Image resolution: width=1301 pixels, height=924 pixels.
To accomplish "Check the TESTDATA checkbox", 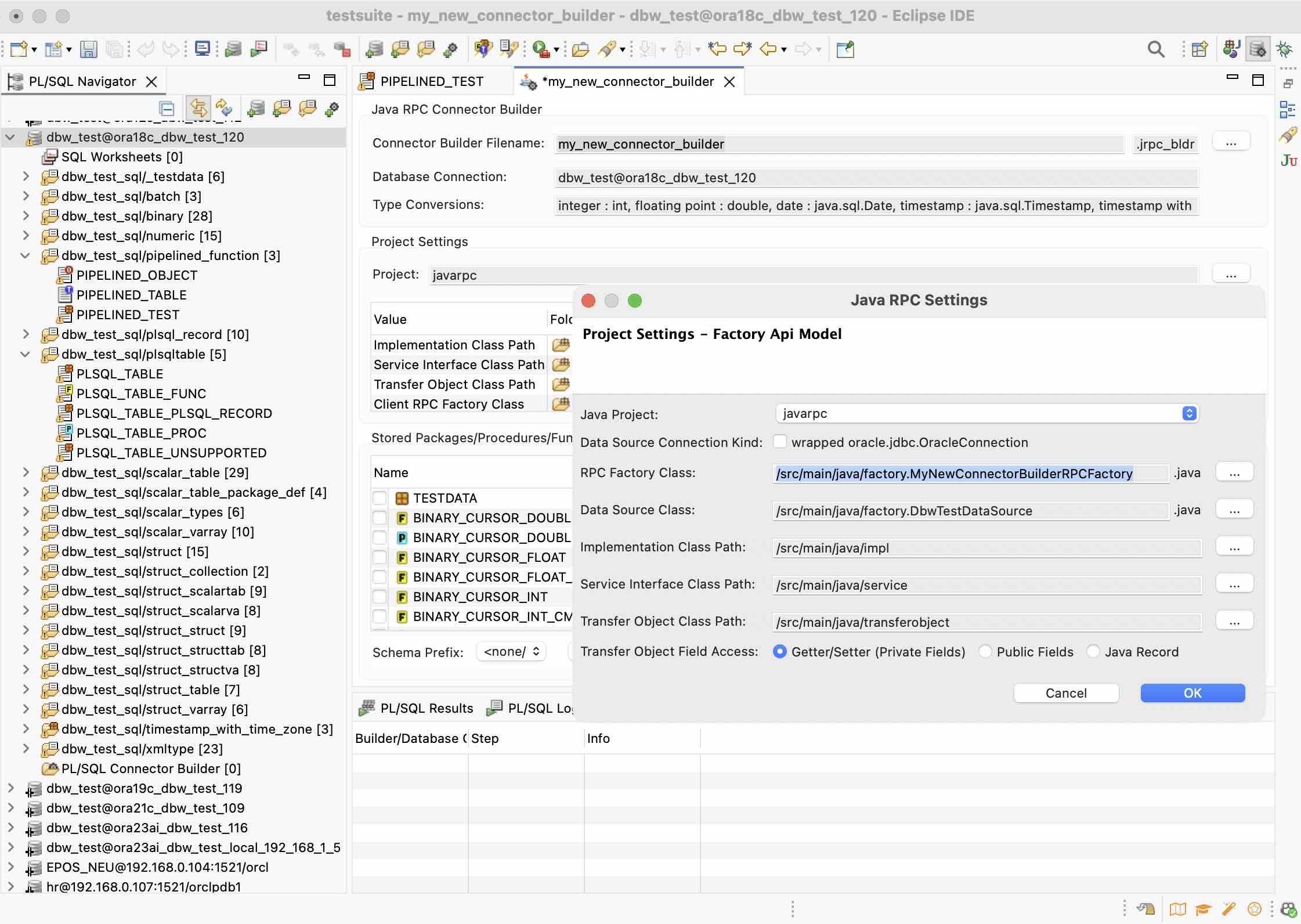I will click(x=380, y=498).
